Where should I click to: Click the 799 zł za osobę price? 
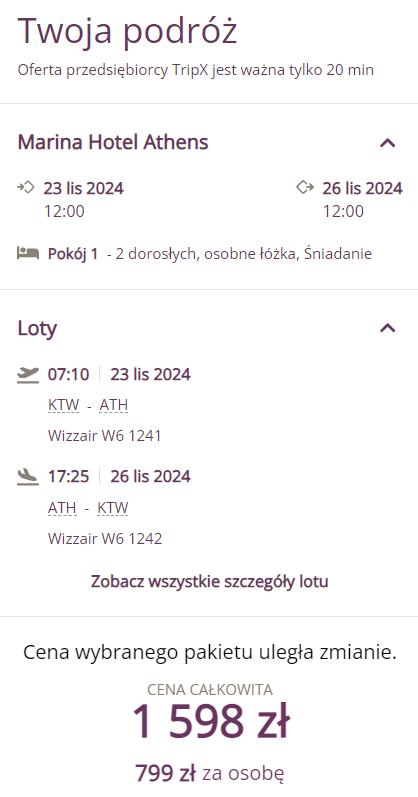(x=210, y=774)
